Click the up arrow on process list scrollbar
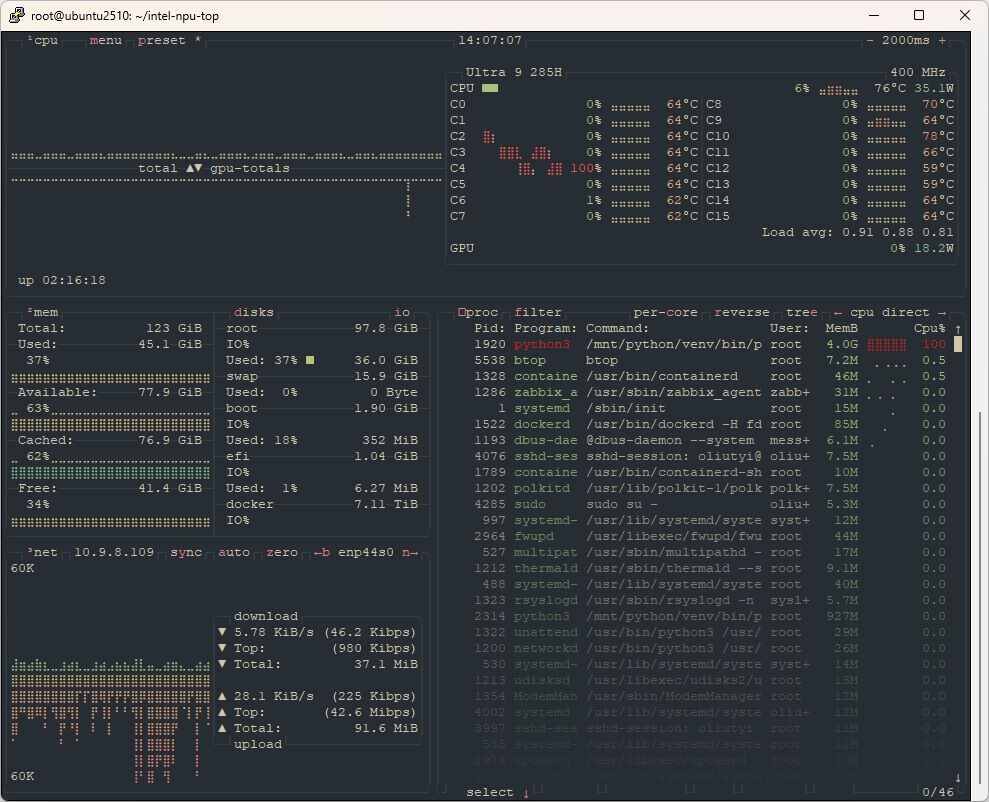Viewport: 989px width, 802px height. [x=957, y=328]
